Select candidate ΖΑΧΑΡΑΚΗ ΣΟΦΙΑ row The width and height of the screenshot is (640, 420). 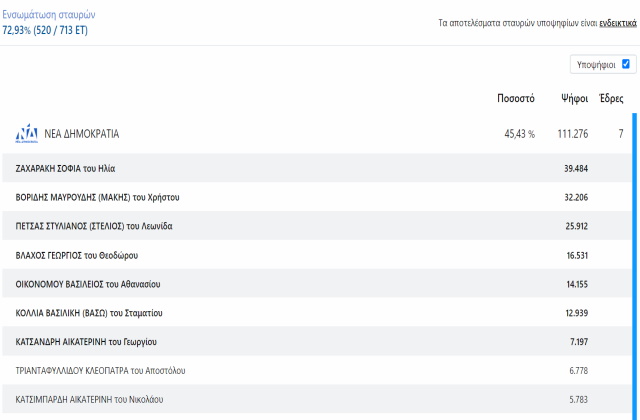coord(317,168)
